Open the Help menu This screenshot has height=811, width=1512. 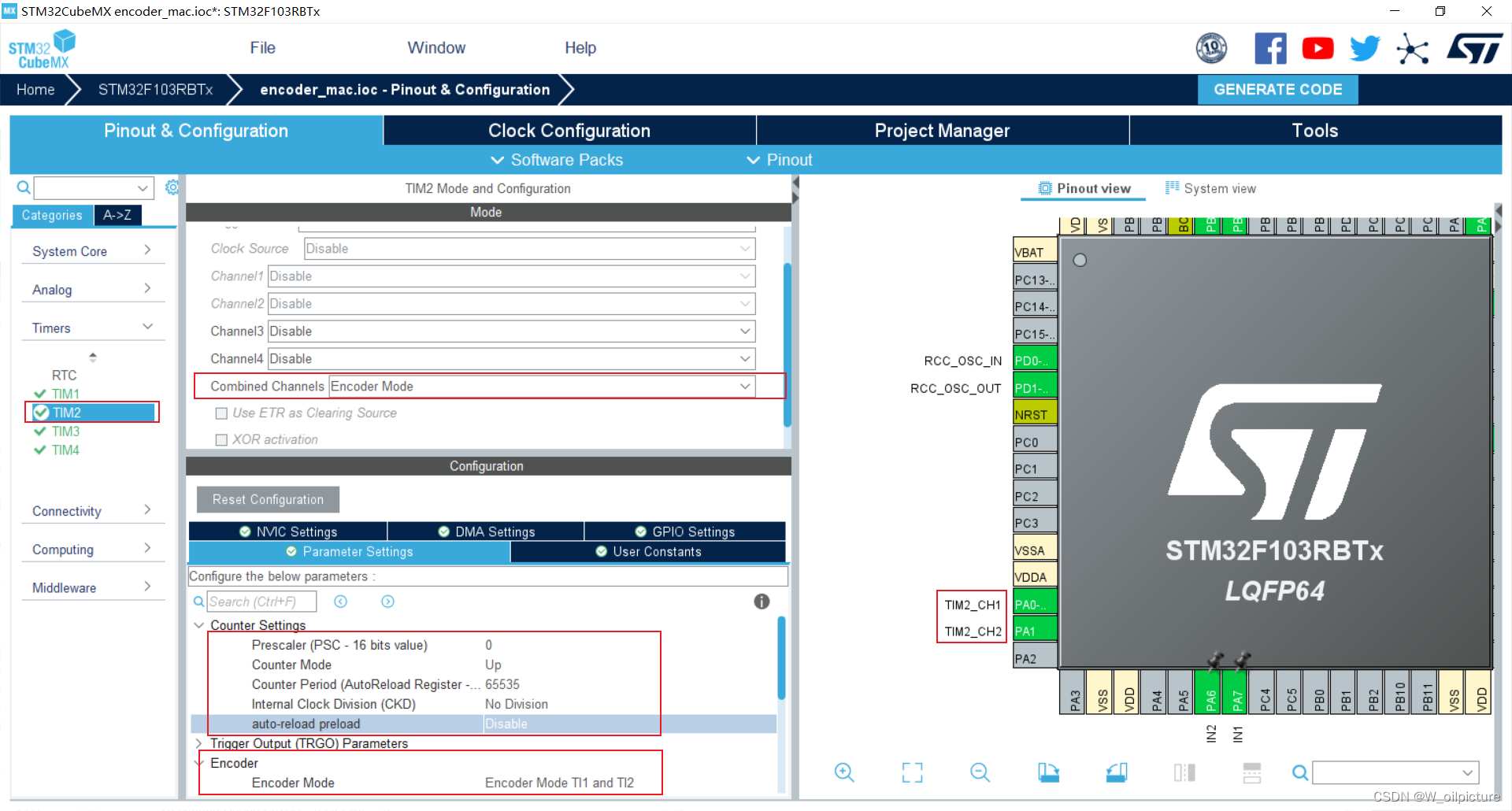[x=580, y=48]
